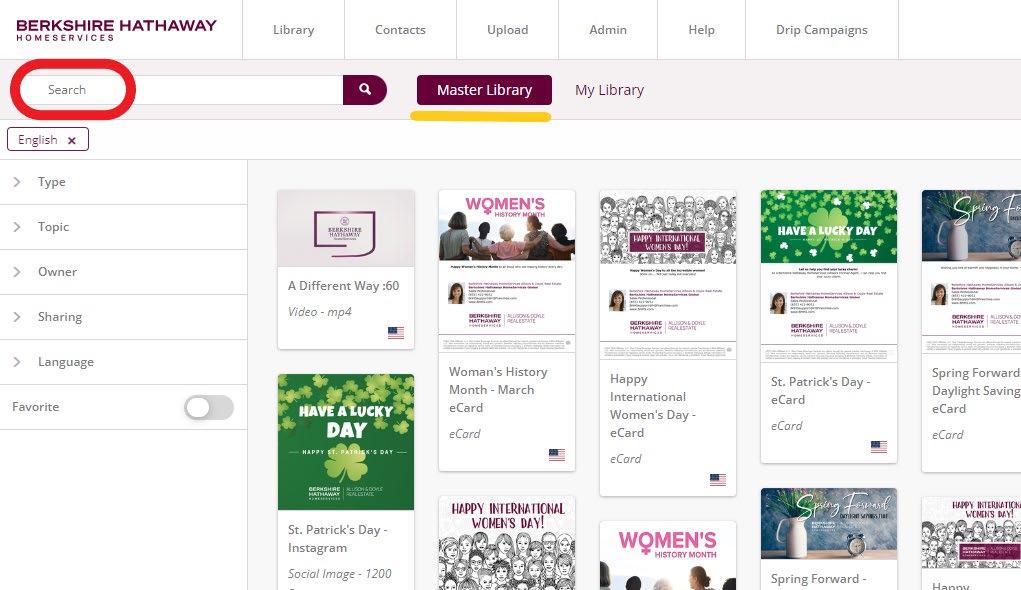Open Drip Campaigns menu
Screen dimensions: 1021x590
[x=822, y=30]
